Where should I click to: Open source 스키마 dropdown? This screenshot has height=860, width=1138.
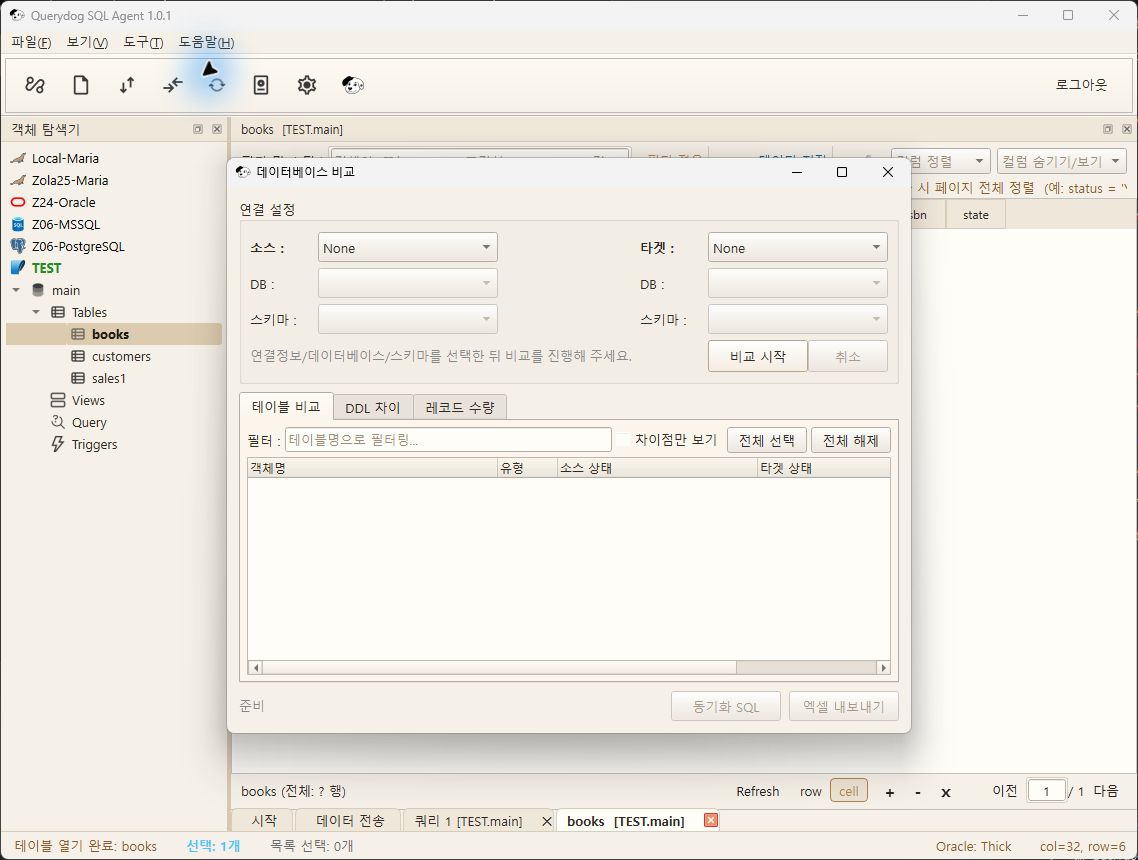point(407,319)
